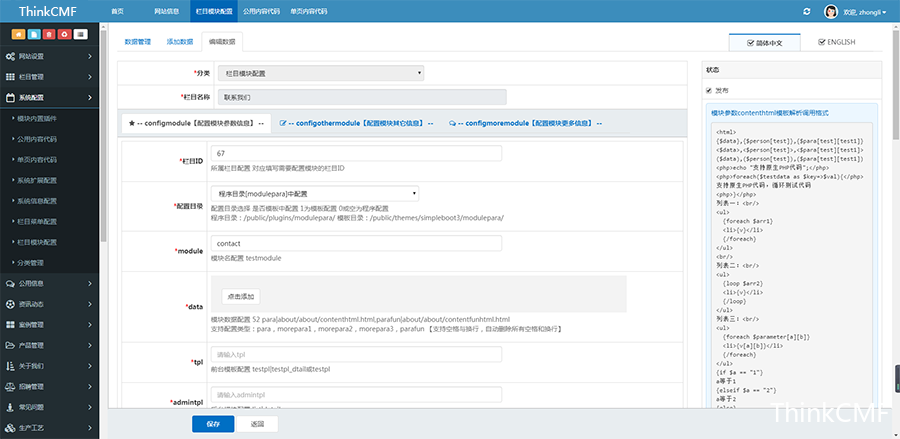The width and height of the screenshot is (900, 439).
Task: Collapse the 系统配置 sidebar section
Action: coord(49,98)
